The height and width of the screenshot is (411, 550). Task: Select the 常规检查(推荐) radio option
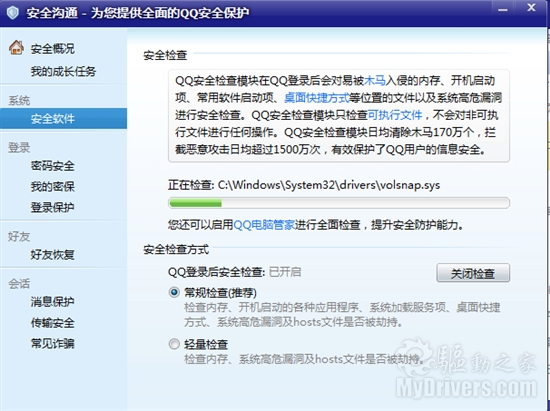174,292
